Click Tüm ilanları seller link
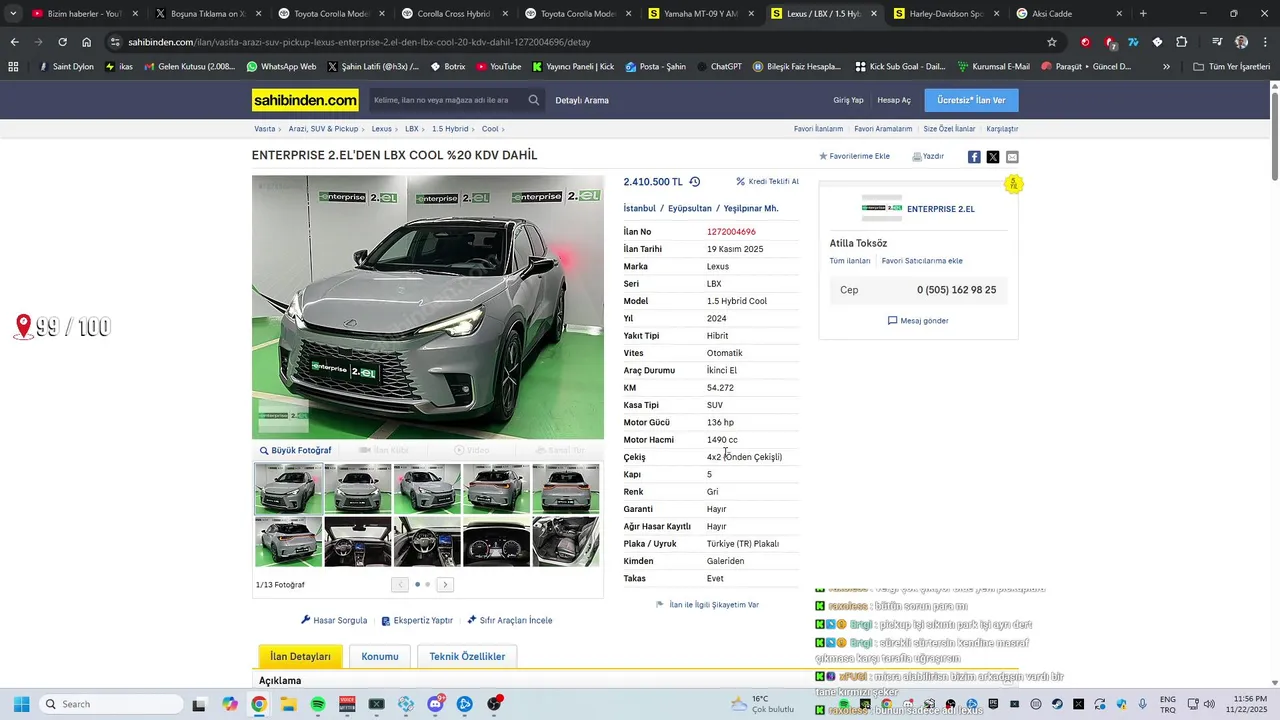This screenshot has height=720, width=1280. (849, 261)
